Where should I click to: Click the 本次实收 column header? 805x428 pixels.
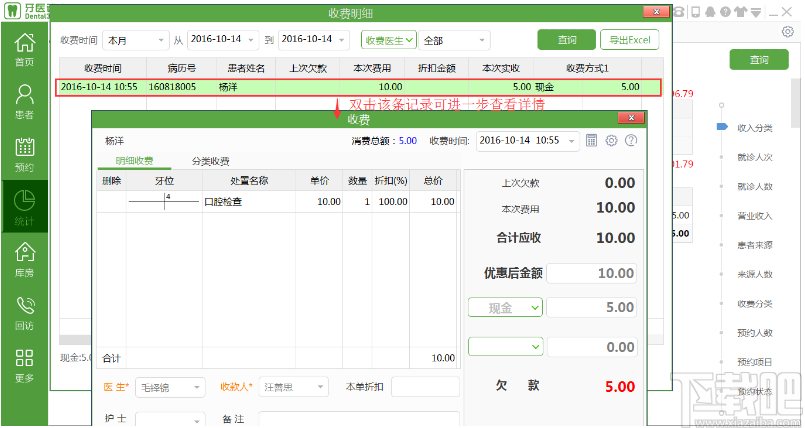click(501, 68)
